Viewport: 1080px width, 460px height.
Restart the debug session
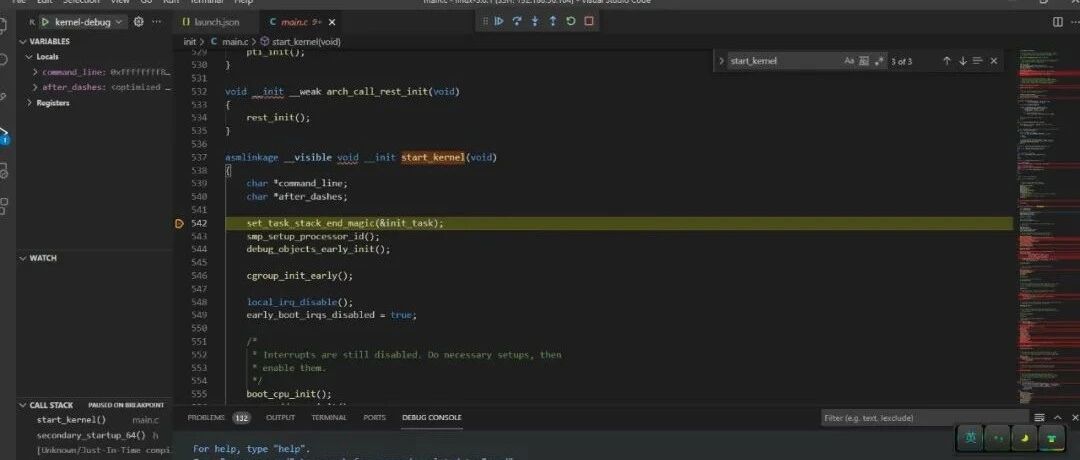pos(570,21)
